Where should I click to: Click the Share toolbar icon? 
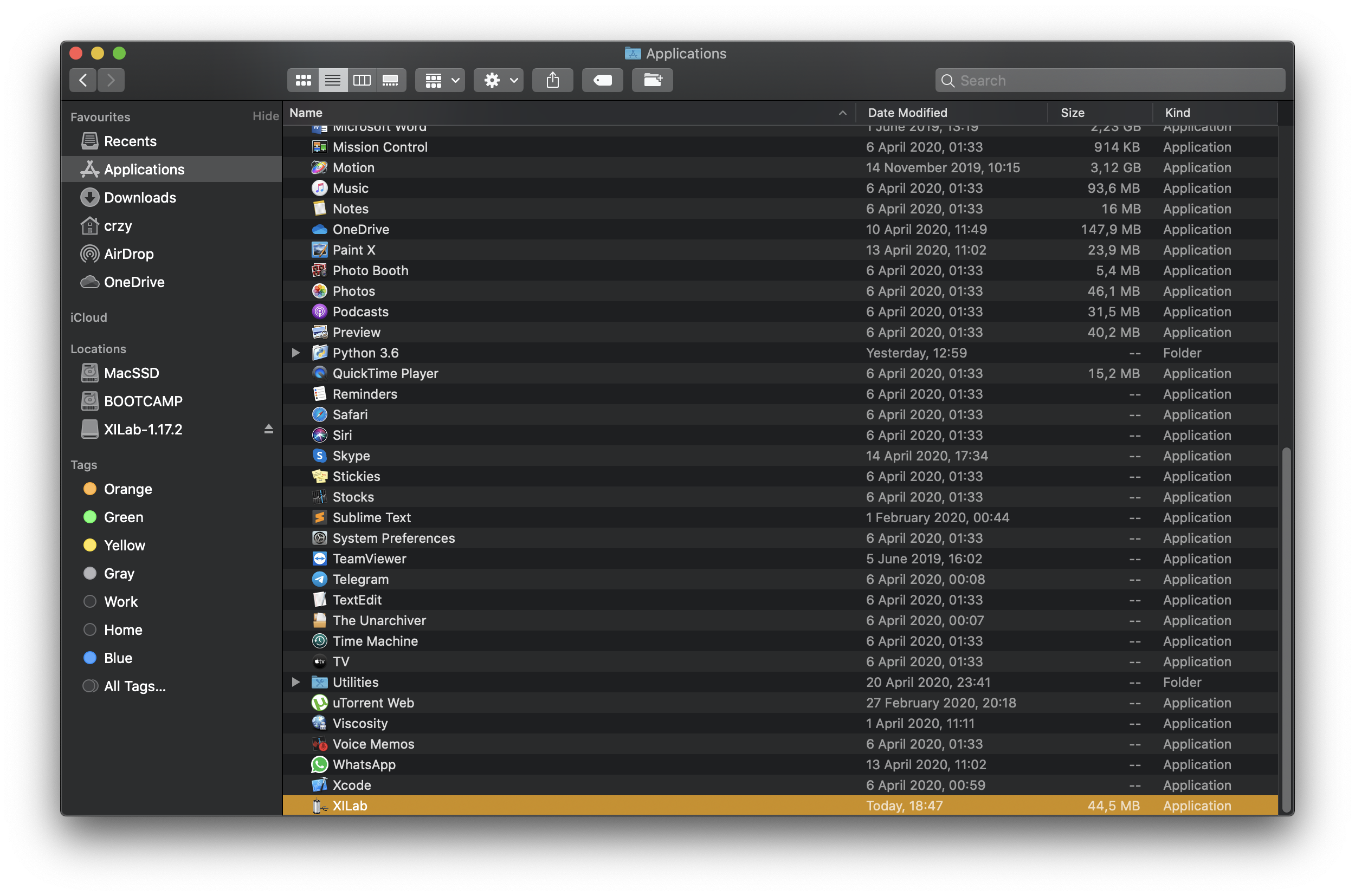tap(552, 80)
